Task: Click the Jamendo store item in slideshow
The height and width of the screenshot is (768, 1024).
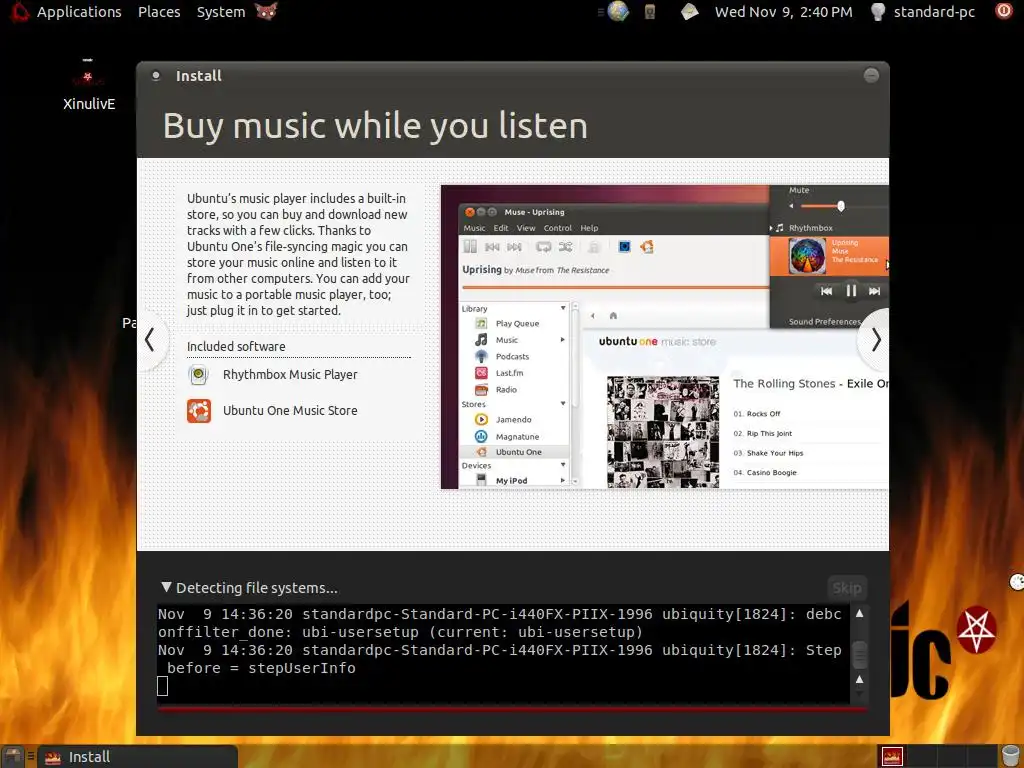Action: pos(513,419)
